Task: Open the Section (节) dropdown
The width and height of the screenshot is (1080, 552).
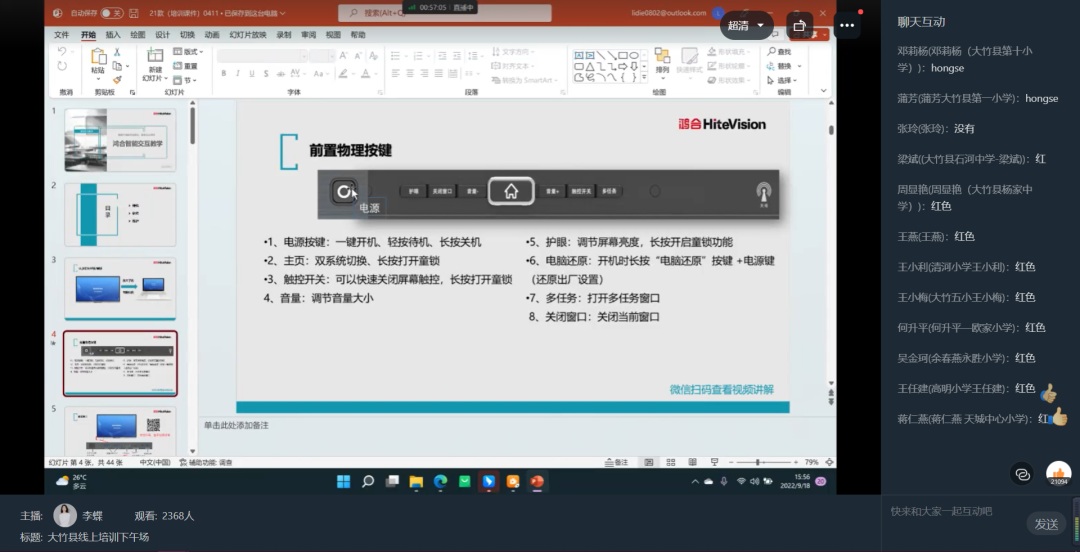Action: coord(185,80)
